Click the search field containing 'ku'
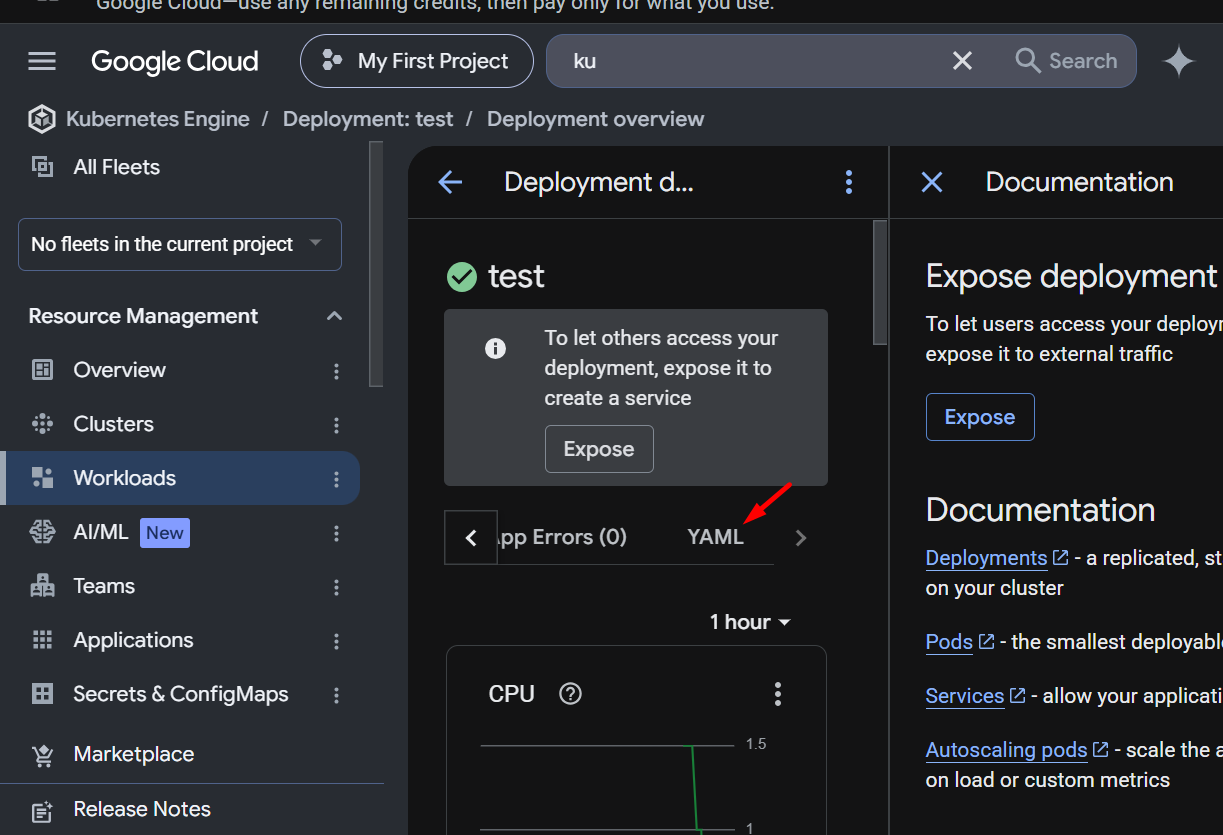1223x835 pixels. (750, 61)
